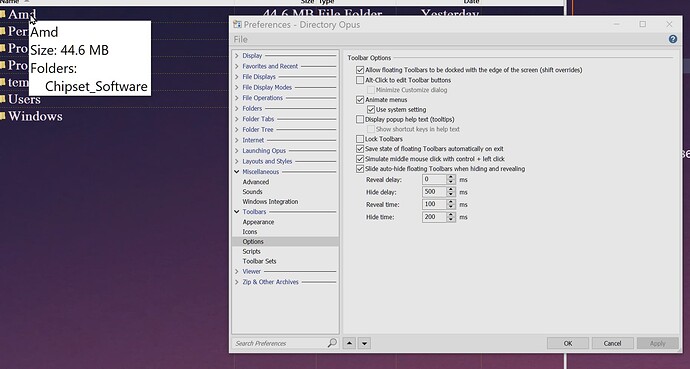
Task: Expand the Display category
Action: point(237,55)
